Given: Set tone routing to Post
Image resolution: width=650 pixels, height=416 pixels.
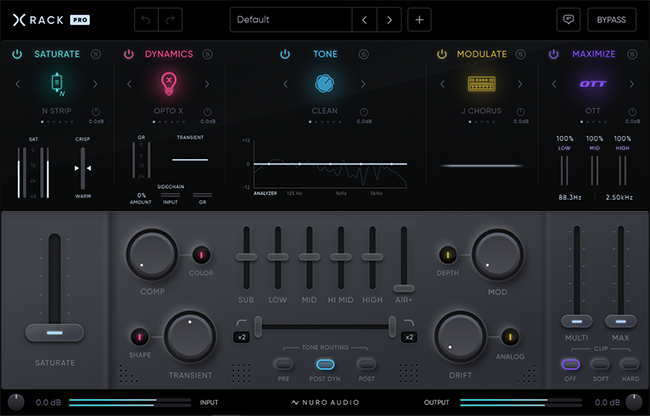Looking at the screenshot, I should (366, 364).
